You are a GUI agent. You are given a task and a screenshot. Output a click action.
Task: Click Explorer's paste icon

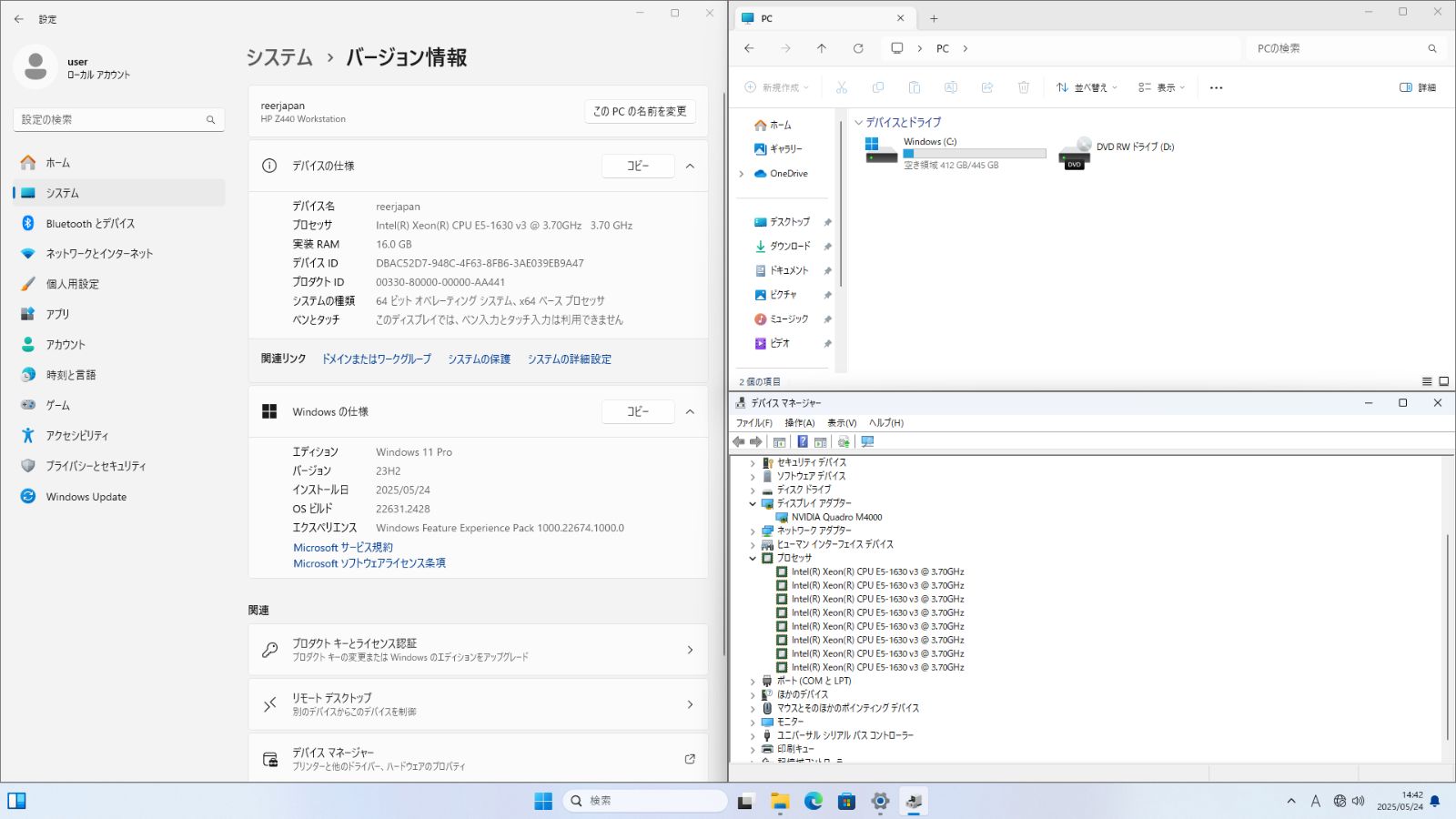pyautogui.click(x=915, y=87)
